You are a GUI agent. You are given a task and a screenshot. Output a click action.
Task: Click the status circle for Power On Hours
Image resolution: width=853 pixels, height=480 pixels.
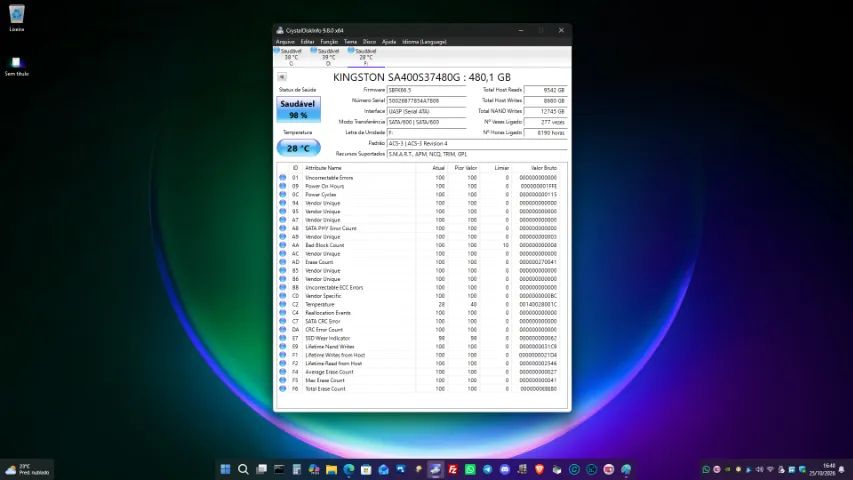pyautogui.click(x=282, y=186)
